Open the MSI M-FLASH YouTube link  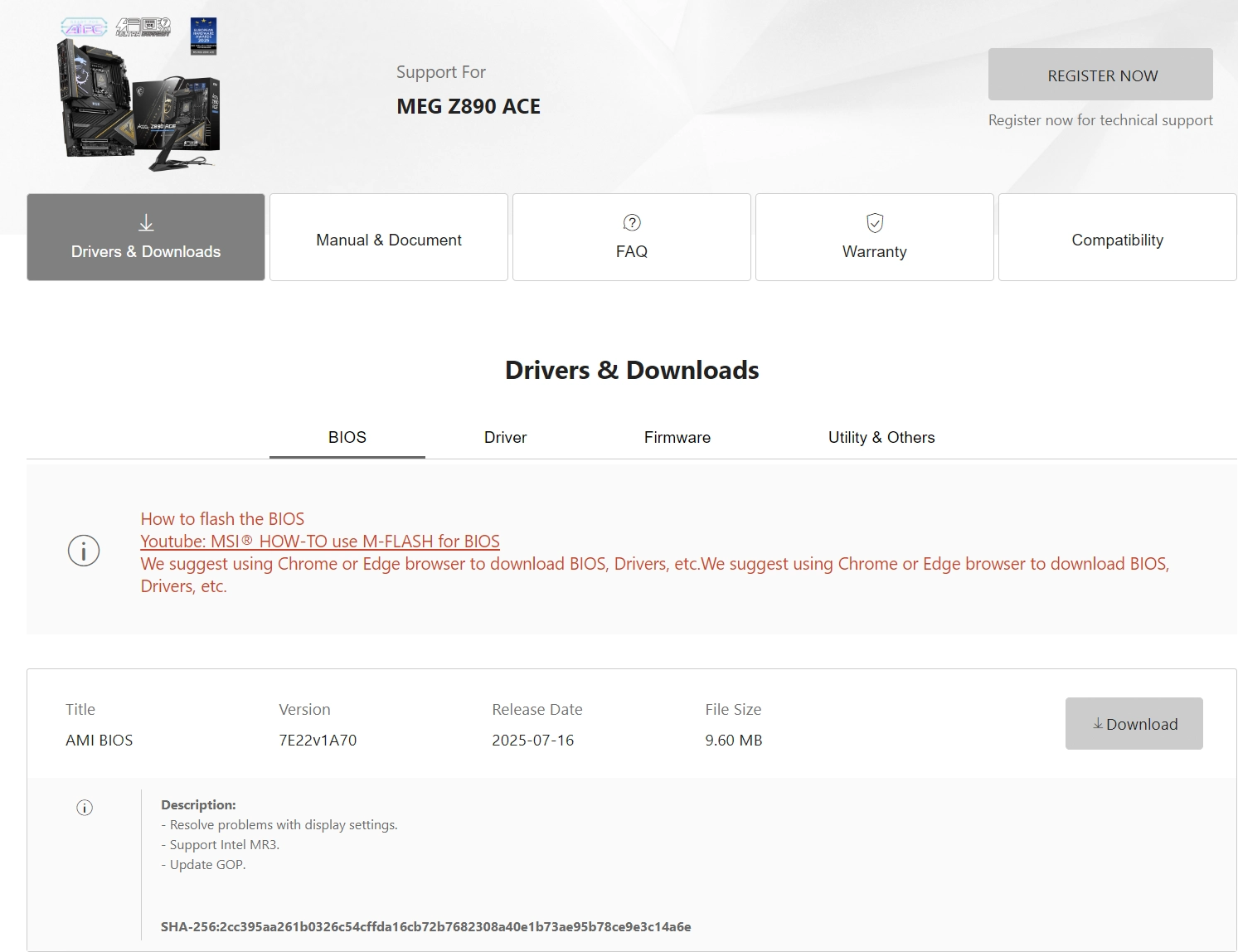point(319,541)
